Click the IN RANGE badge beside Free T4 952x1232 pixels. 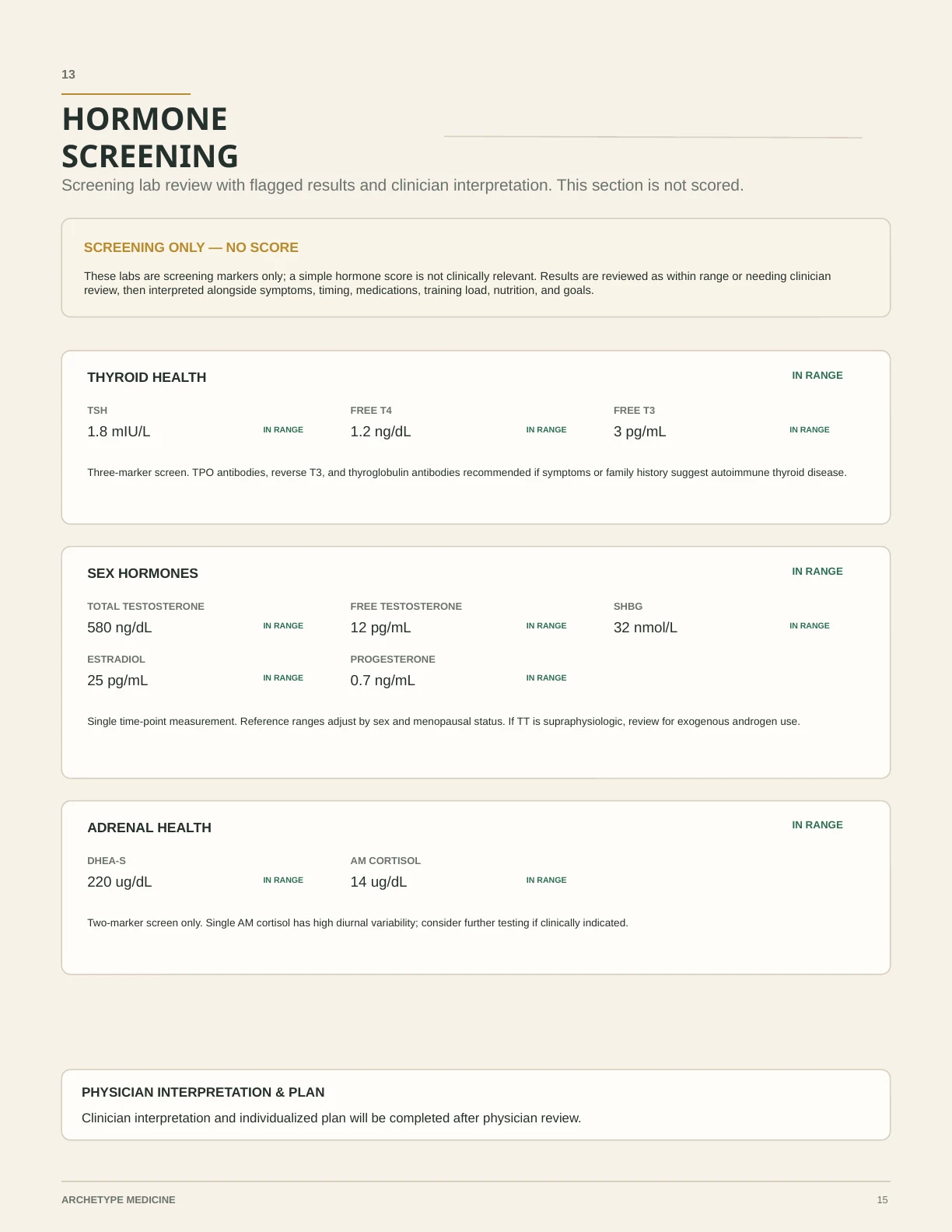coord(546,430)
